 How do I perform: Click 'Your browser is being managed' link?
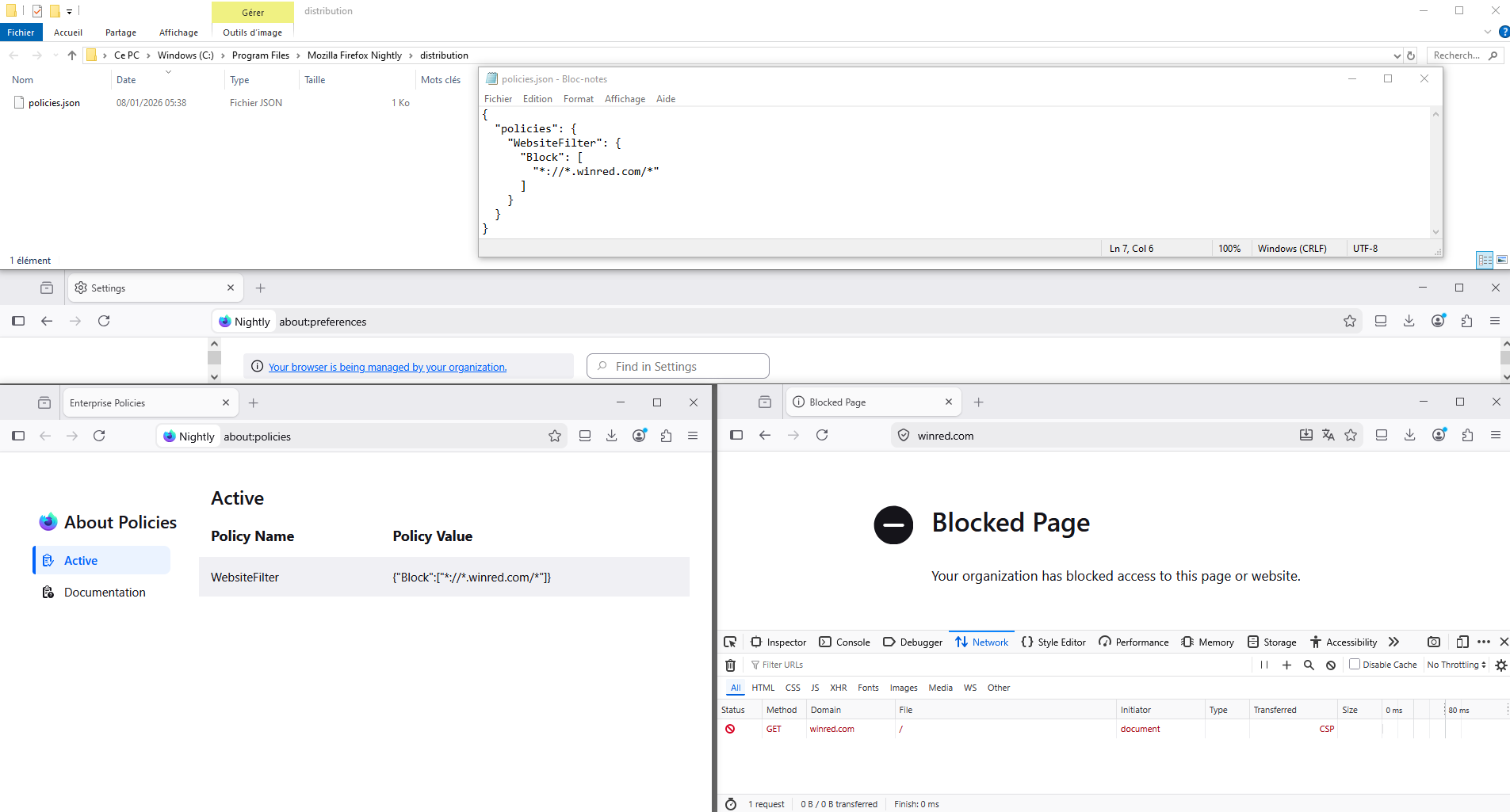(x=387, y=367)
